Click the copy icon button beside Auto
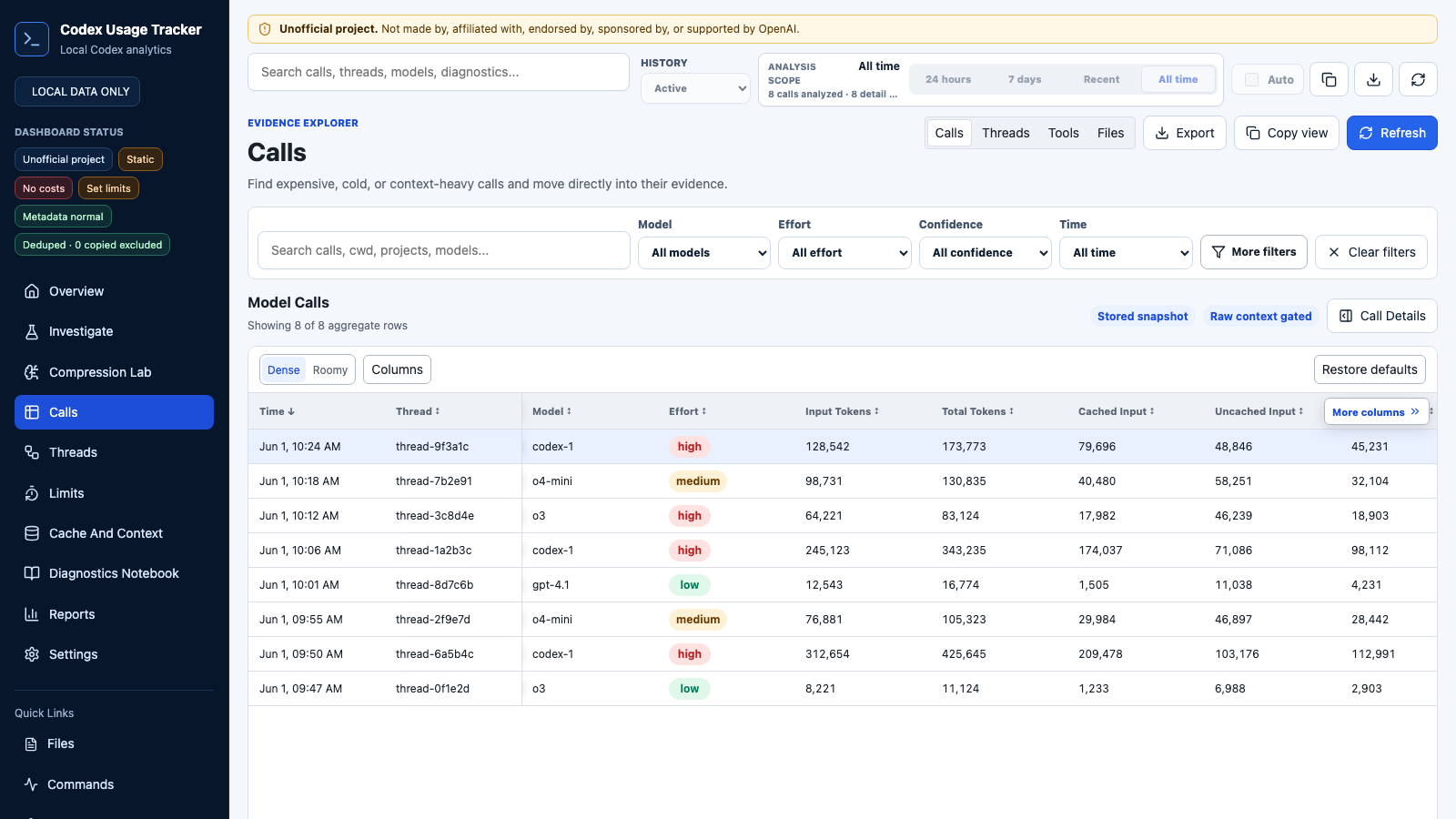Viewport: 1456px width, 819px height. 1329,79
